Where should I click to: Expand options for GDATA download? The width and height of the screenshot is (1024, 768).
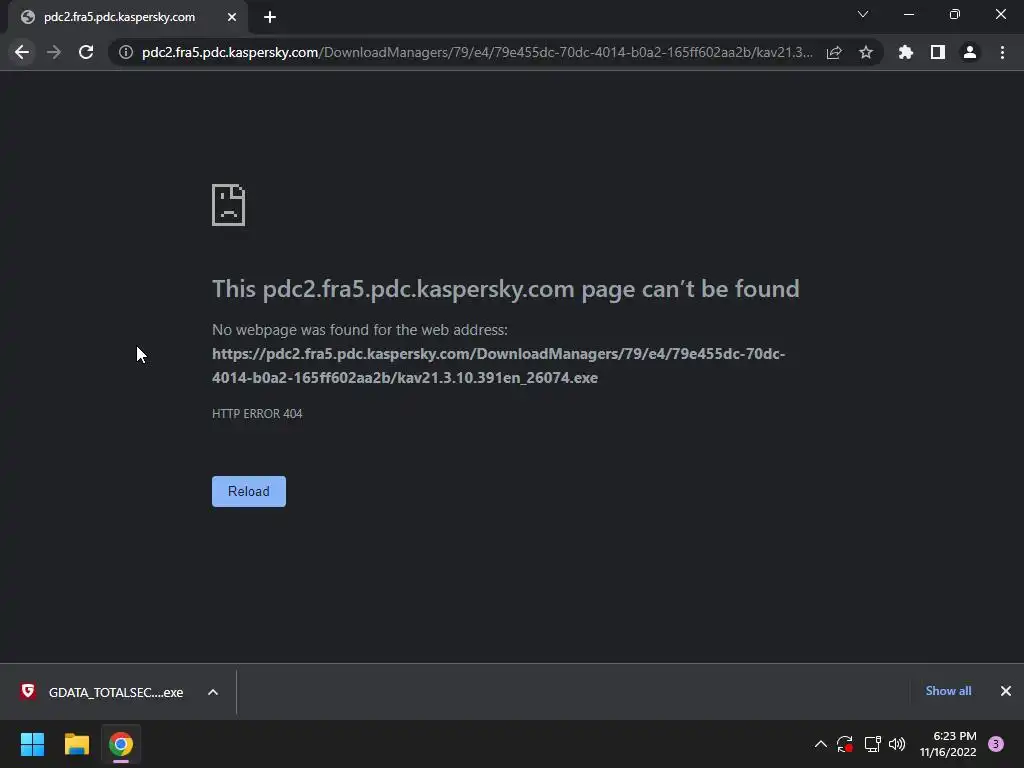tap(213, 692)
